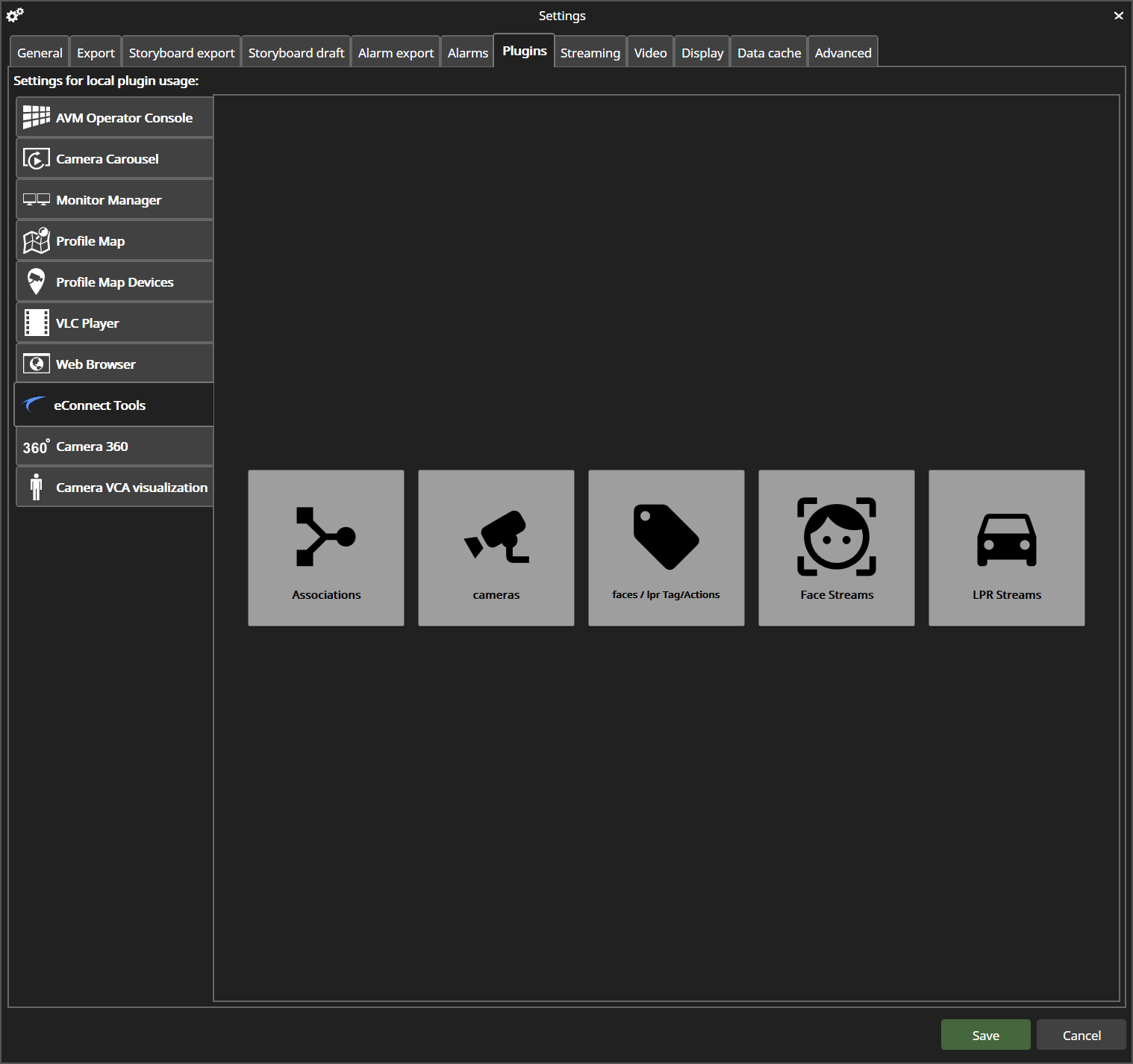Viewport: 1133px width, 1064px height.
Task: Save the plugin settings
Action: [x=985, y=1035]
